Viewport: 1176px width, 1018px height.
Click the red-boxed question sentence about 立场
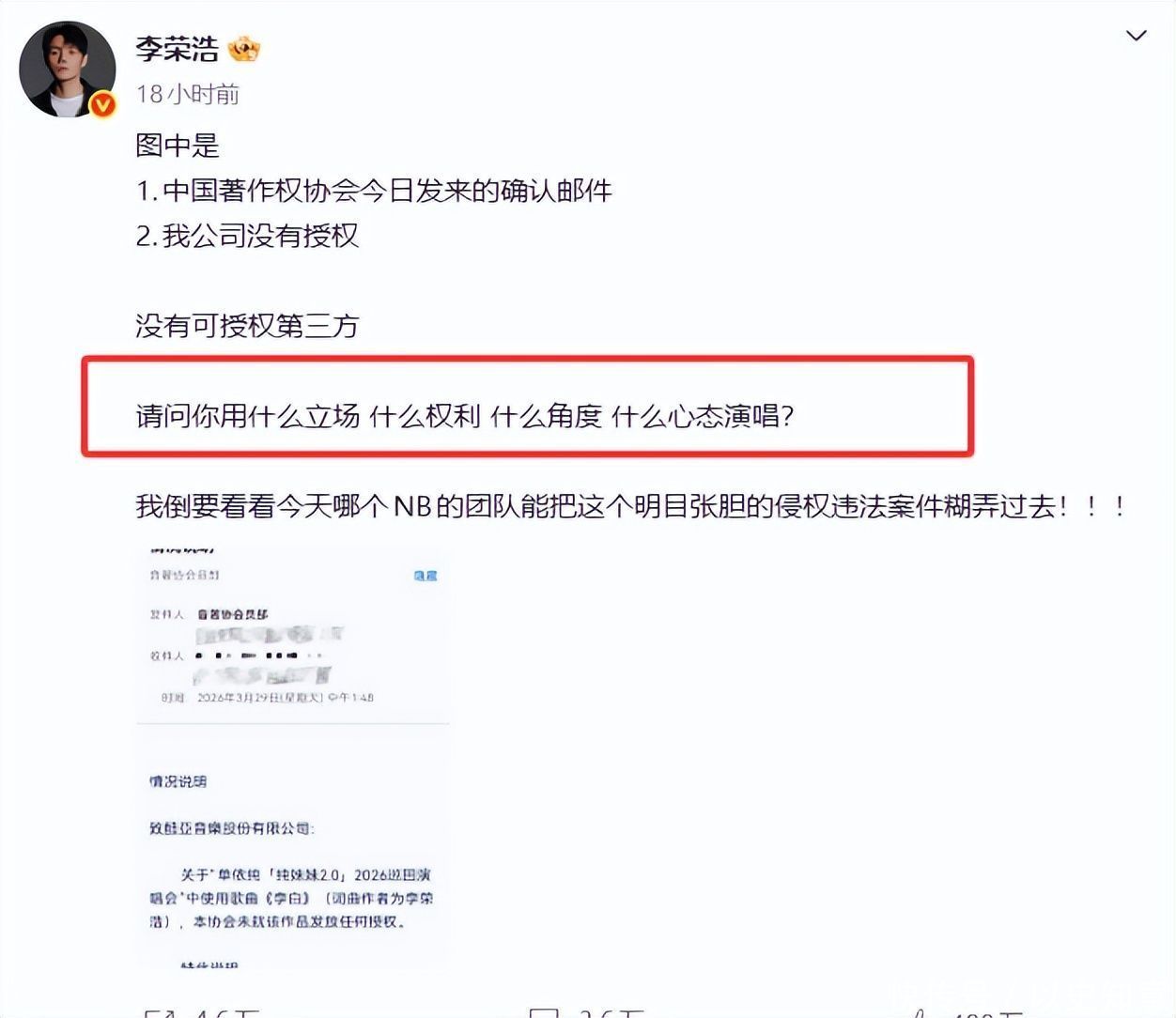click(466, 415)
